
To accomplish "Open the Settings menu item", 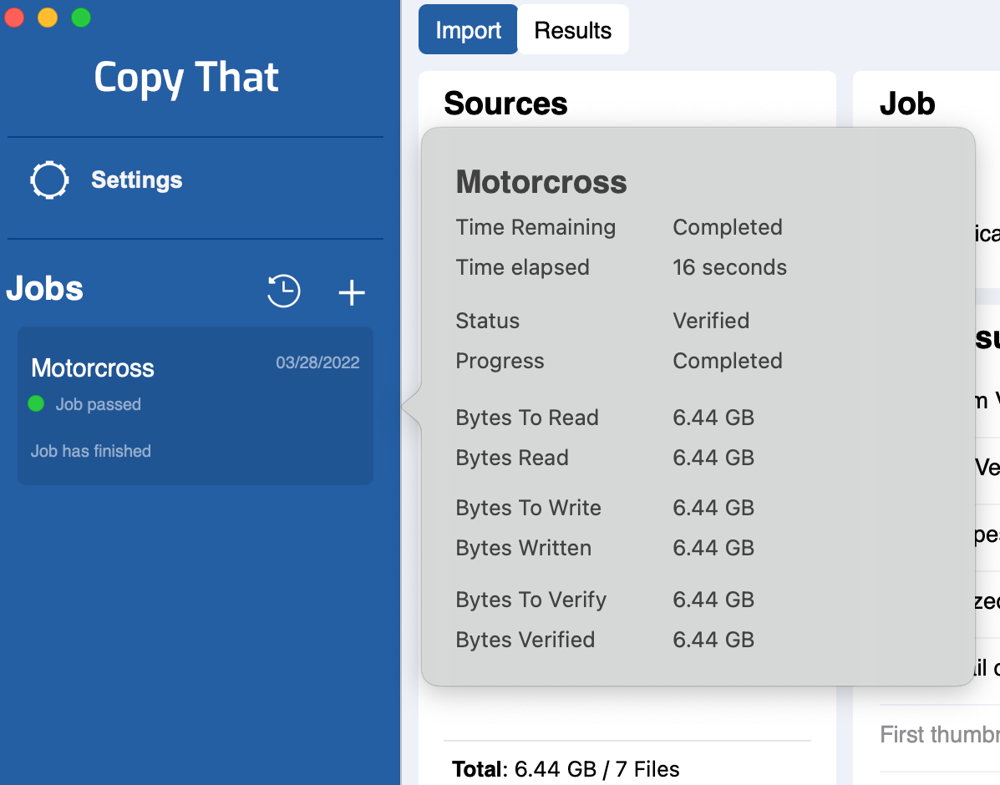I will click(136, 180).
